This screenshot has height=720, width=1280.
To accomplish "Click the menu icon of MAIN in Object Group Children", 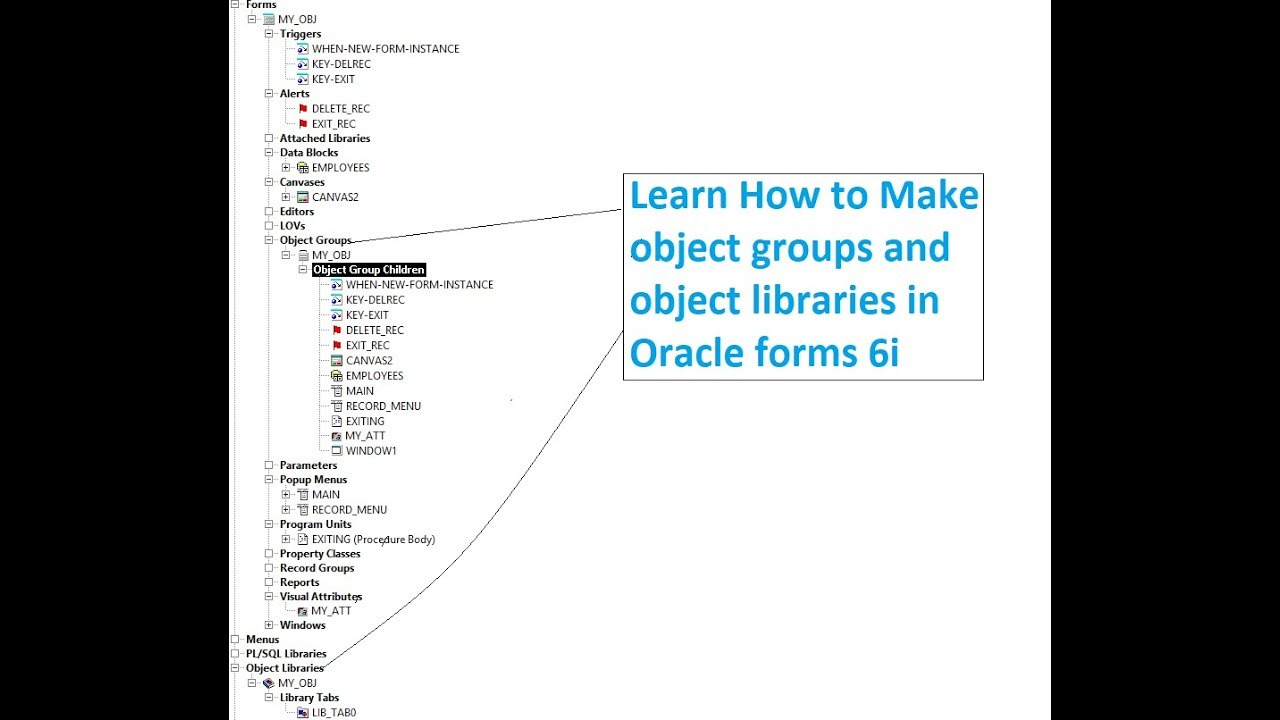I will pyautogui.click(x=337, y=391).
